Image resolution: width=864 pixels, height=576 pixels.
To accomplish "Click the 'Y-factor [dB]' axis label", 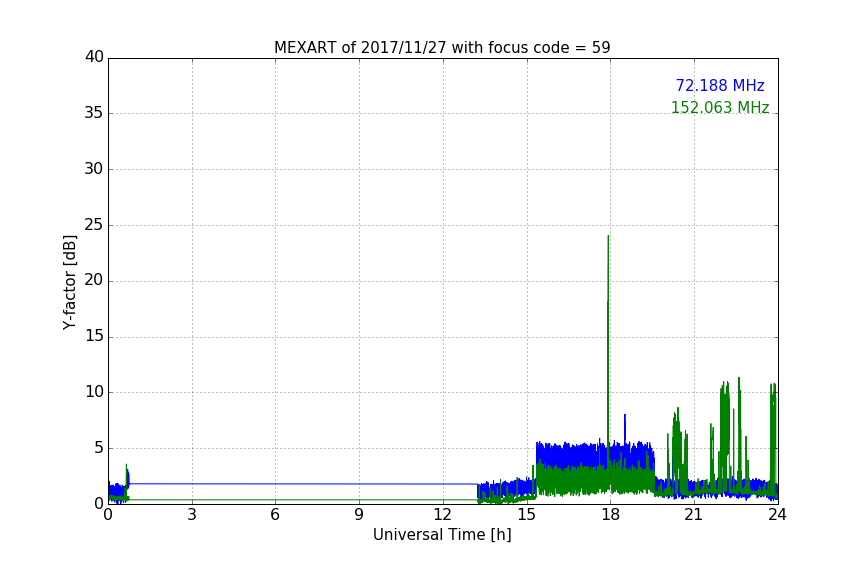I will pos(69,282).
